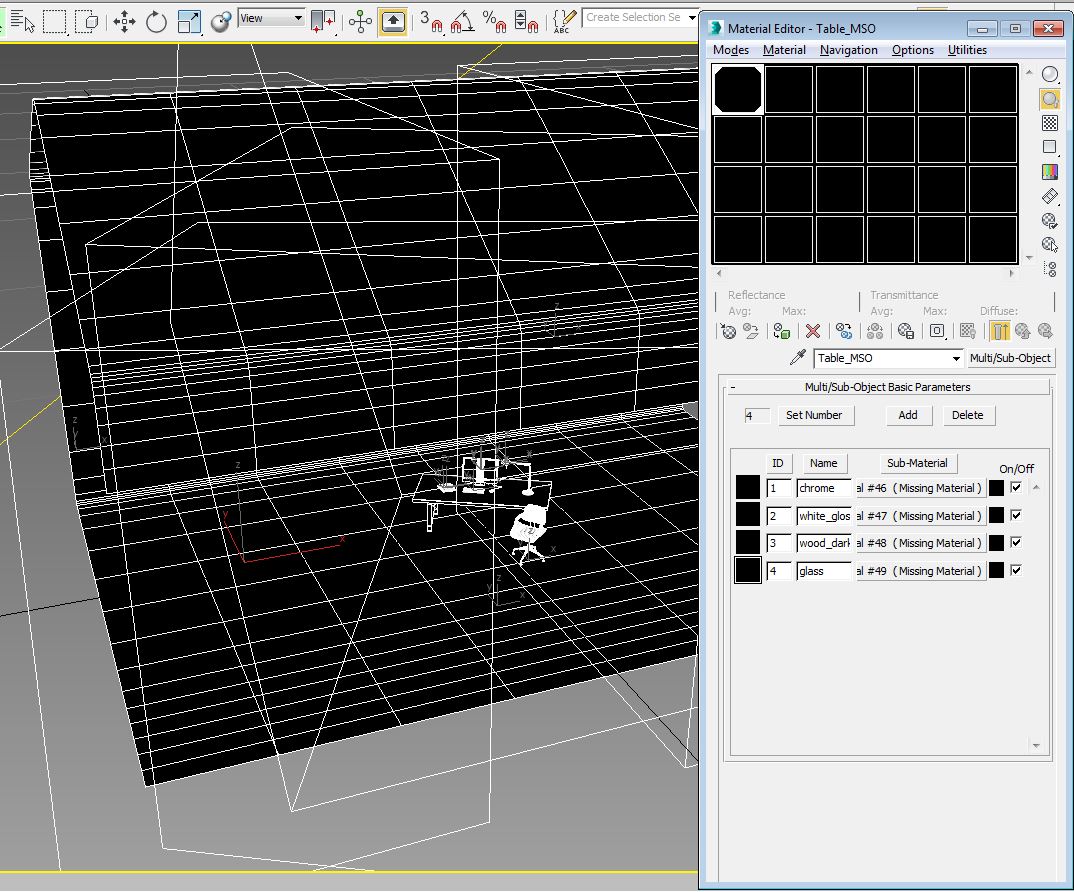The image size is (1074, 892).
Task: Uncheck the On/Off box for chrome
Action: pos(1016,488)
